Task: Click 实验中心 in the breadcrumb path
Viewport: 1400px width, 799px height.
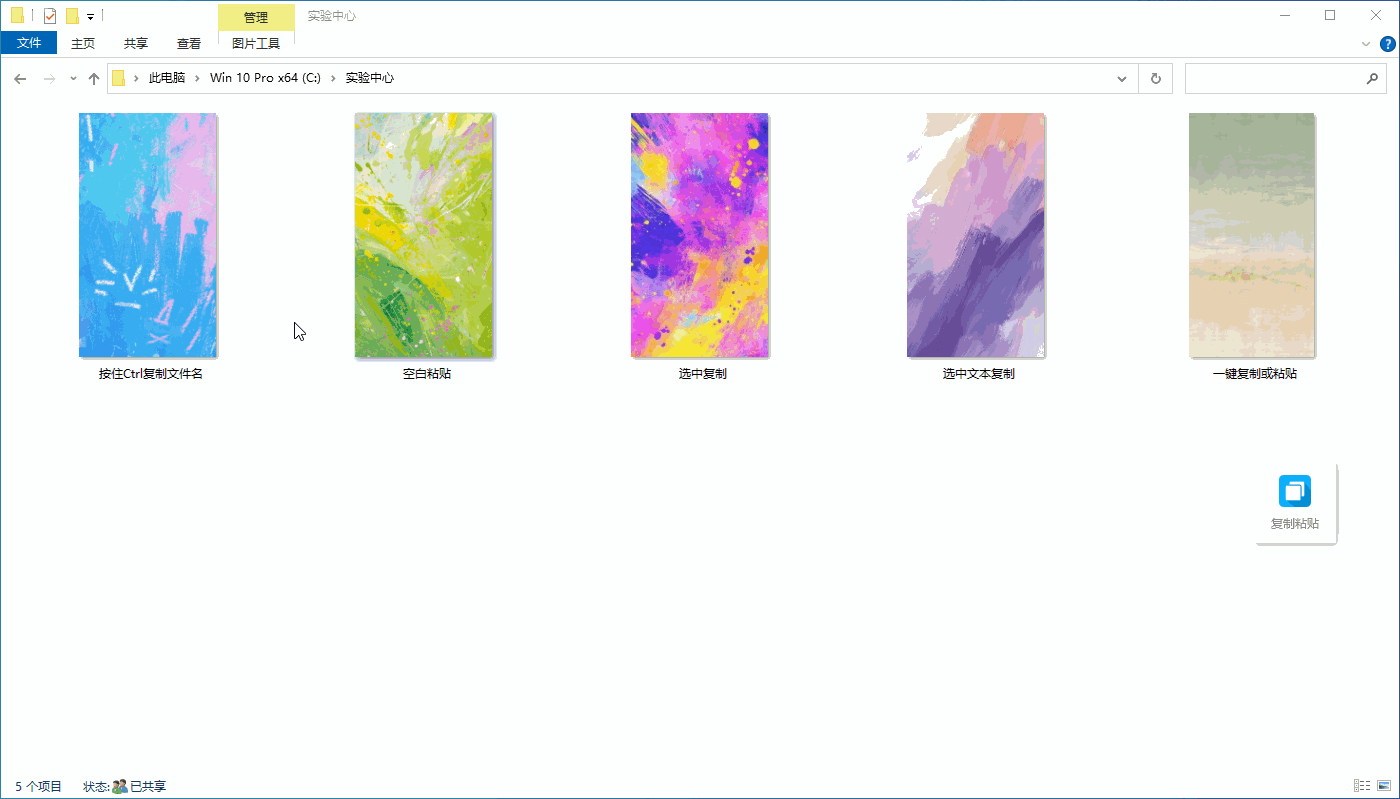Action: click(x=370, y=78)
